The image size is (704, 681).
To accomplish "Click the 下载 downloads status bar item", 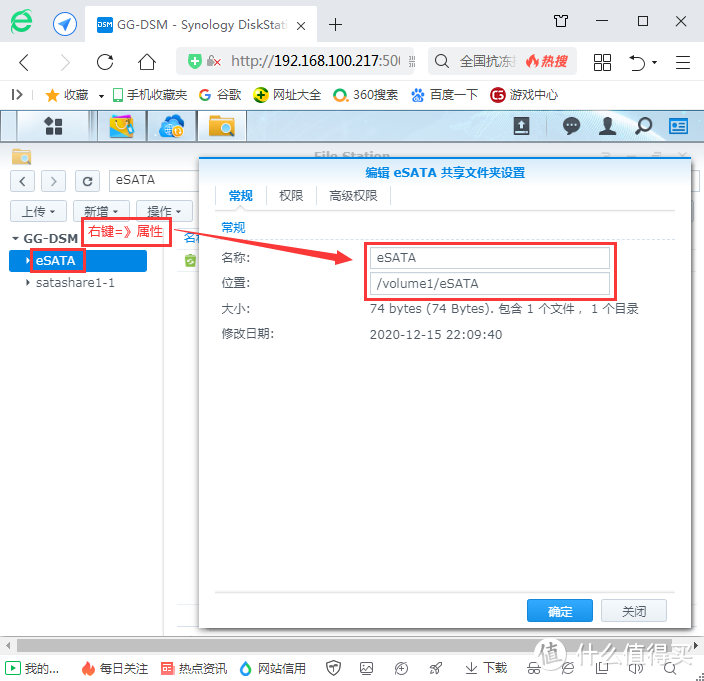I will click(486, 668).
